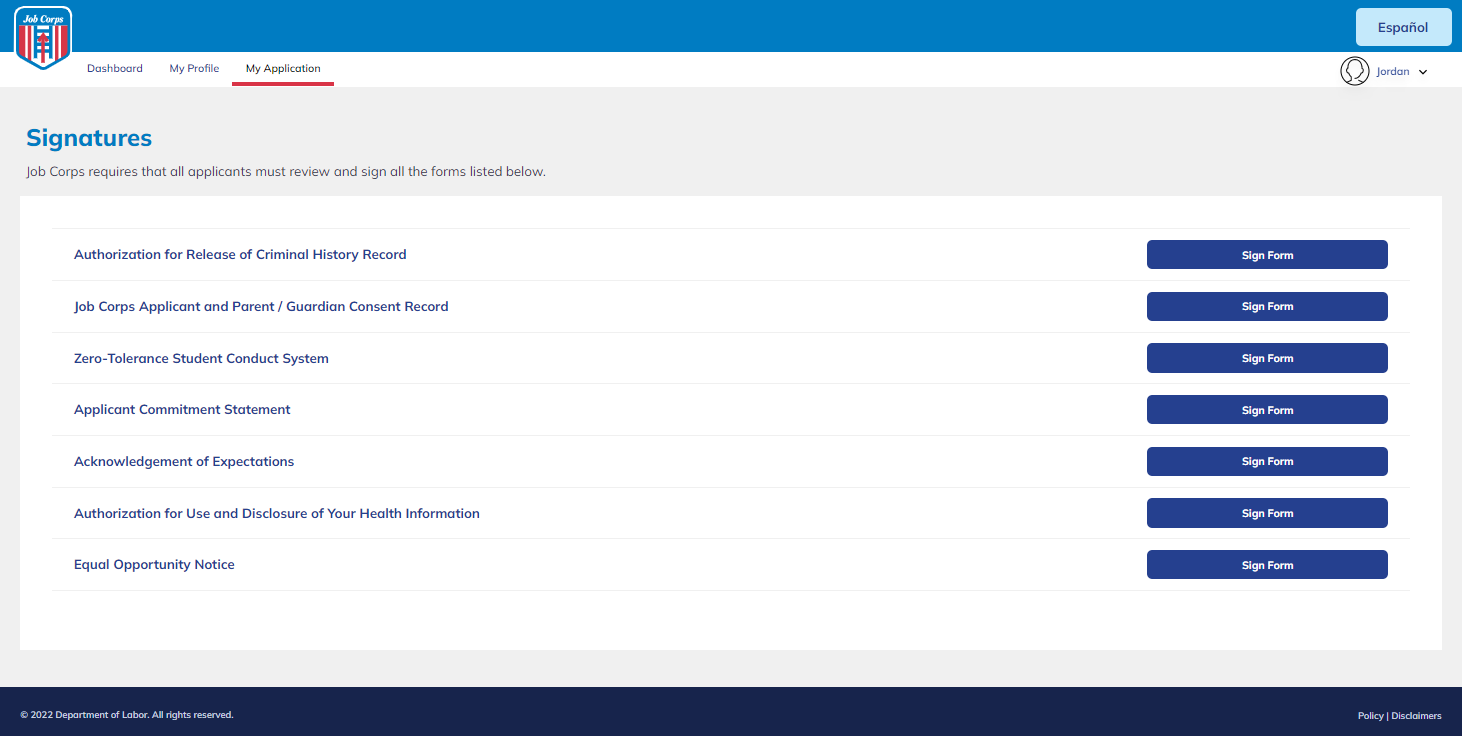Sign the Zero-Tolerance Student Conduct System form
This screenshot has width=1462, height=736.
click(x=1267, y=358)
